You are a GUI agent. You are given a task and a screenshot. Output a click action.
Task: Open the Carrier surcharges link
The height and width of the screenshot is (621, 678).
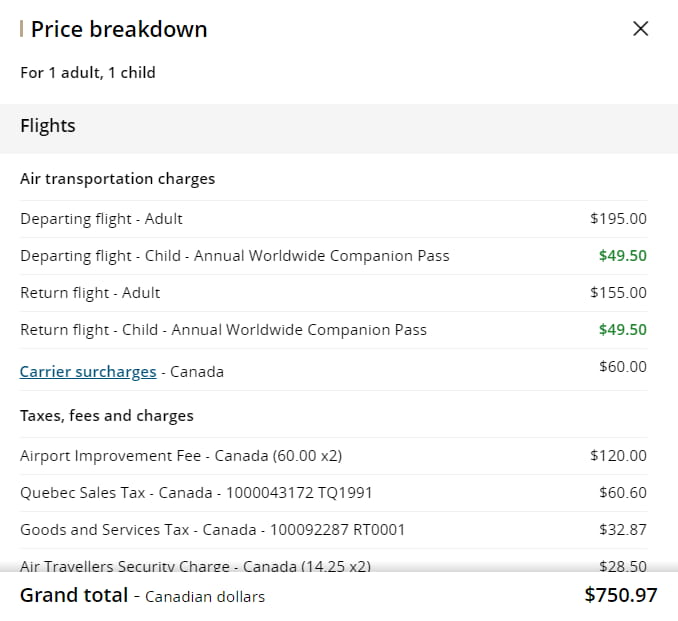88,372
